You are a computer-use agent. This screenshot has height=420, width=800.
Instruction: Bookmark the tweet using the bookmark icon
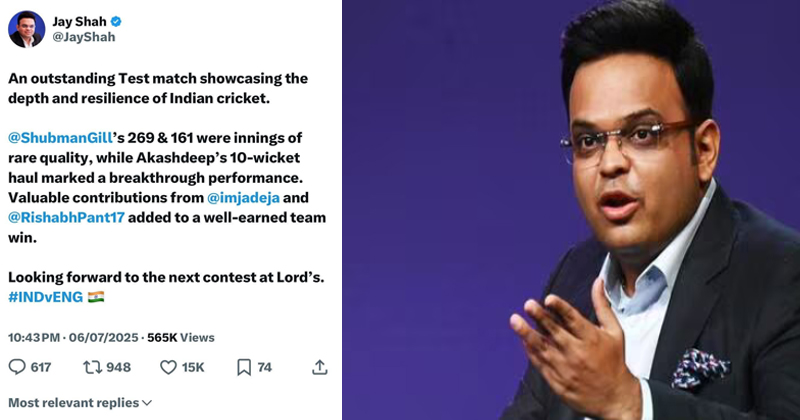(244, 367)
